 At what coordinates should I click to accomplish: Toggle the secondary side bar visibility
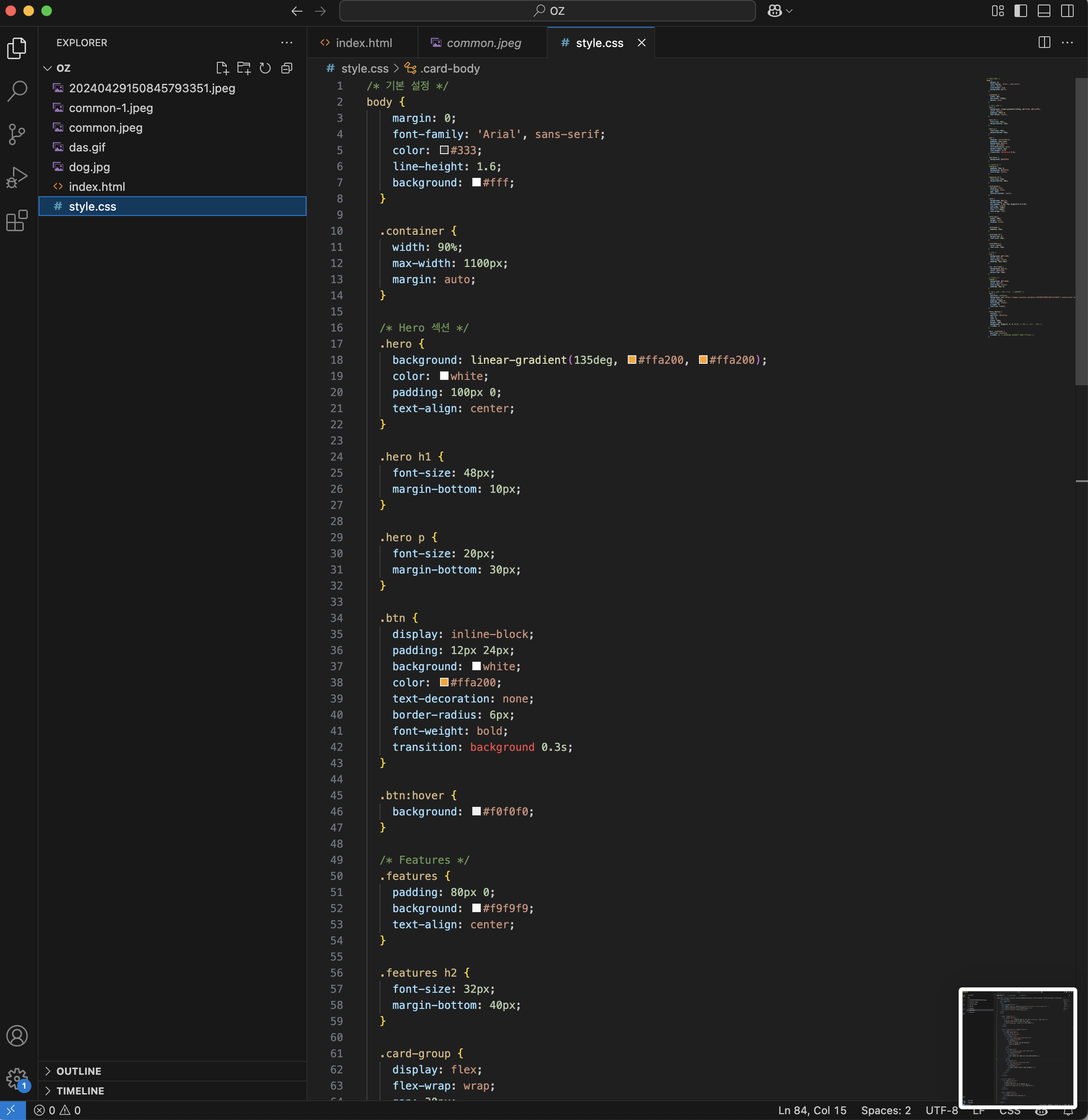click(1067, 11)
